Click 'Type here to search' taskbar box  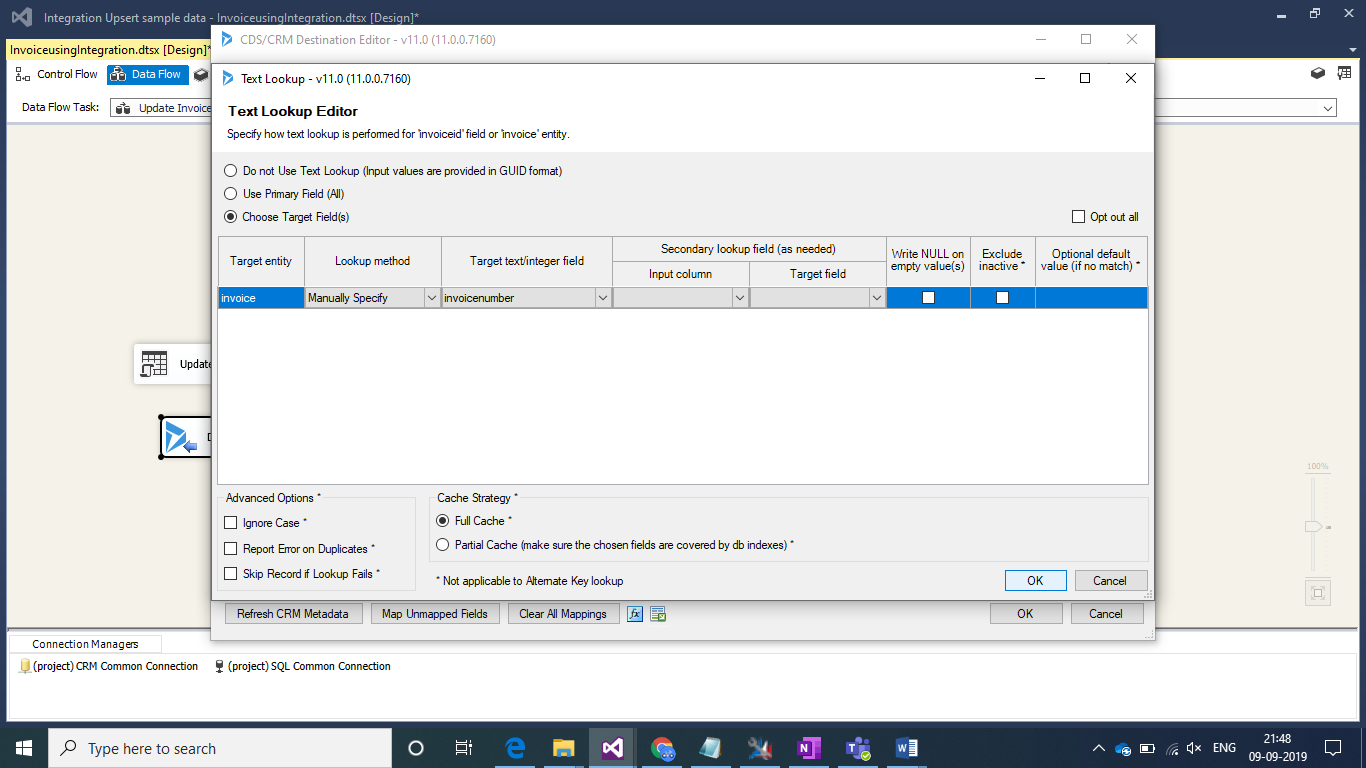click(x=220, y=748)
